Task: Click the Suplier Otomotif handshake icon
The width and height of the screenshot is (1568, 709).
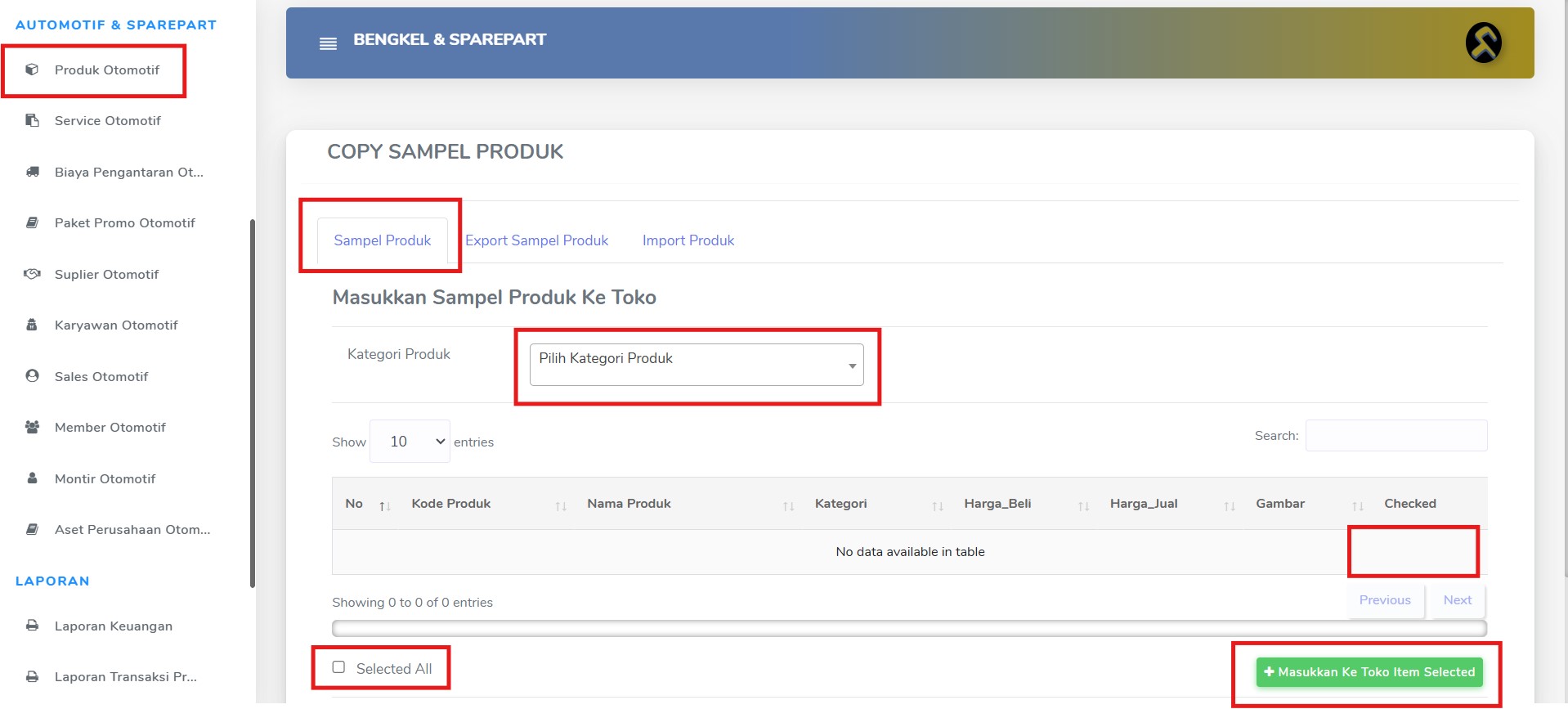Action: pos(32,274)
